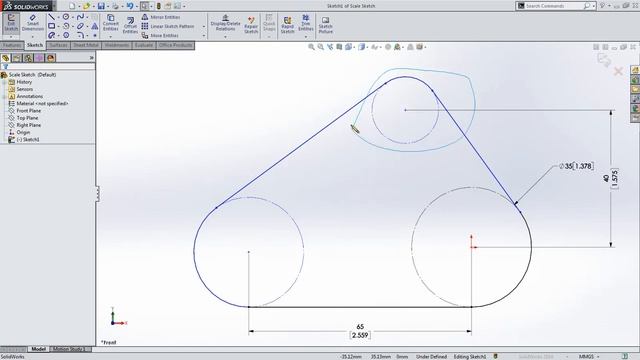Select the Point sketch tool
The height and width of the screenshot is (360, 640).
[x=95, y=36]
